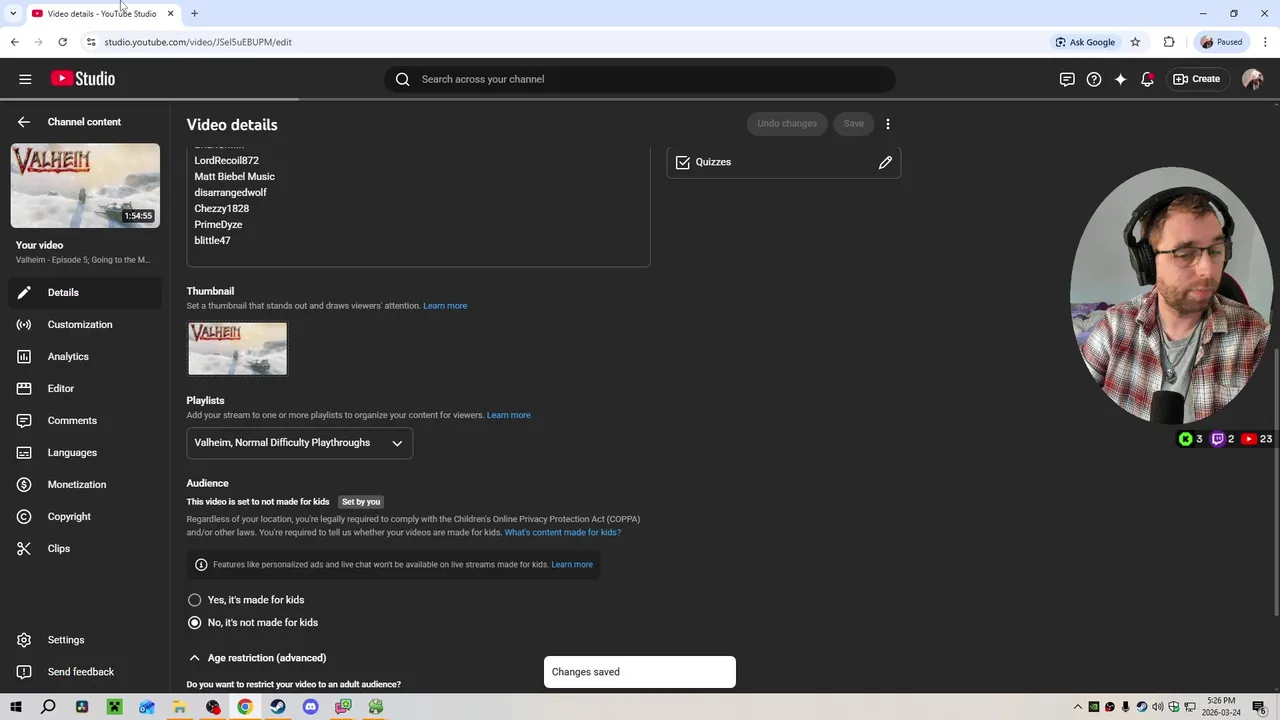Open Comments in the sidebar

click(85, 420)
